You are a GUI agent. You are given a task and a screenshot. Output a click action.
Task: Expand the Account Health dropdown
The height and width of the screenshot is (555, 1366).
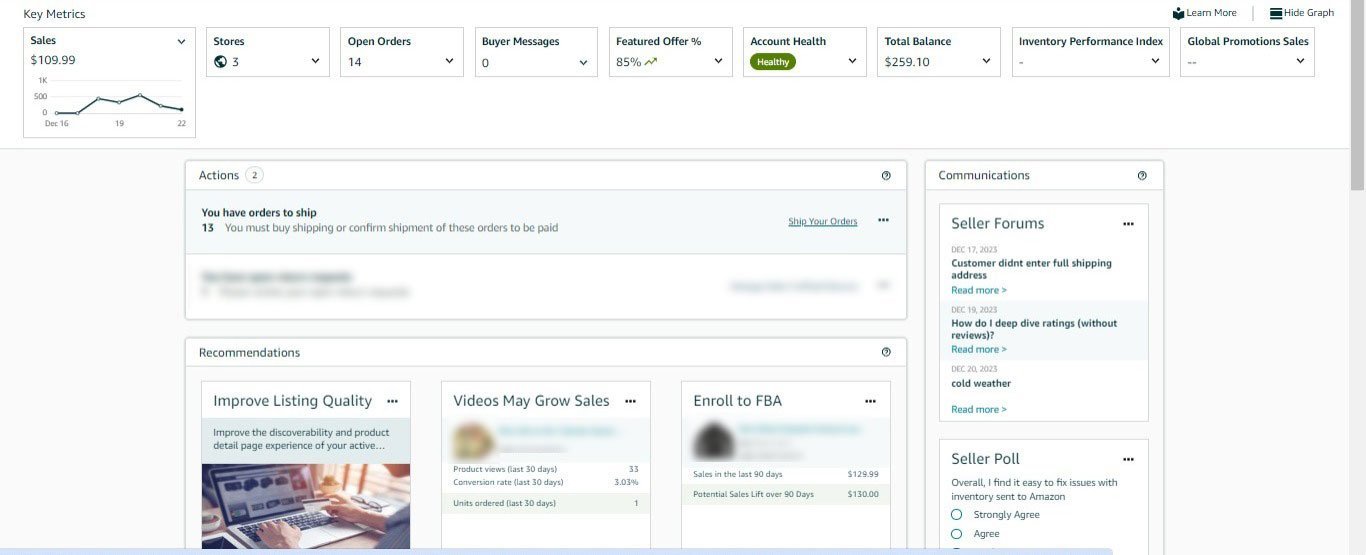point(852,61)
